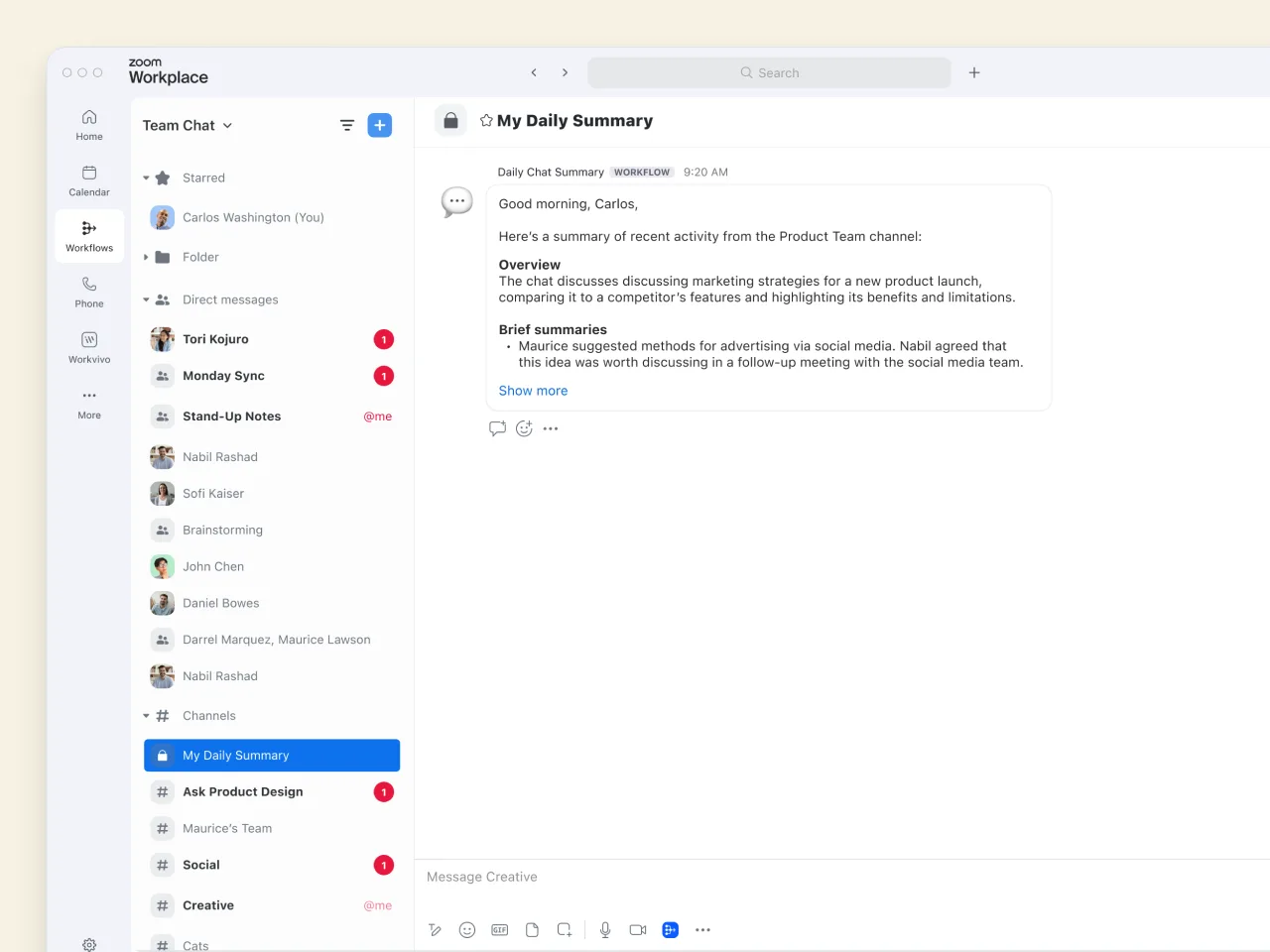Viewport: 1270px width, 952px height.
Task: Toggle the filter icon in Team Chat header
Action: tap(346, 125)
